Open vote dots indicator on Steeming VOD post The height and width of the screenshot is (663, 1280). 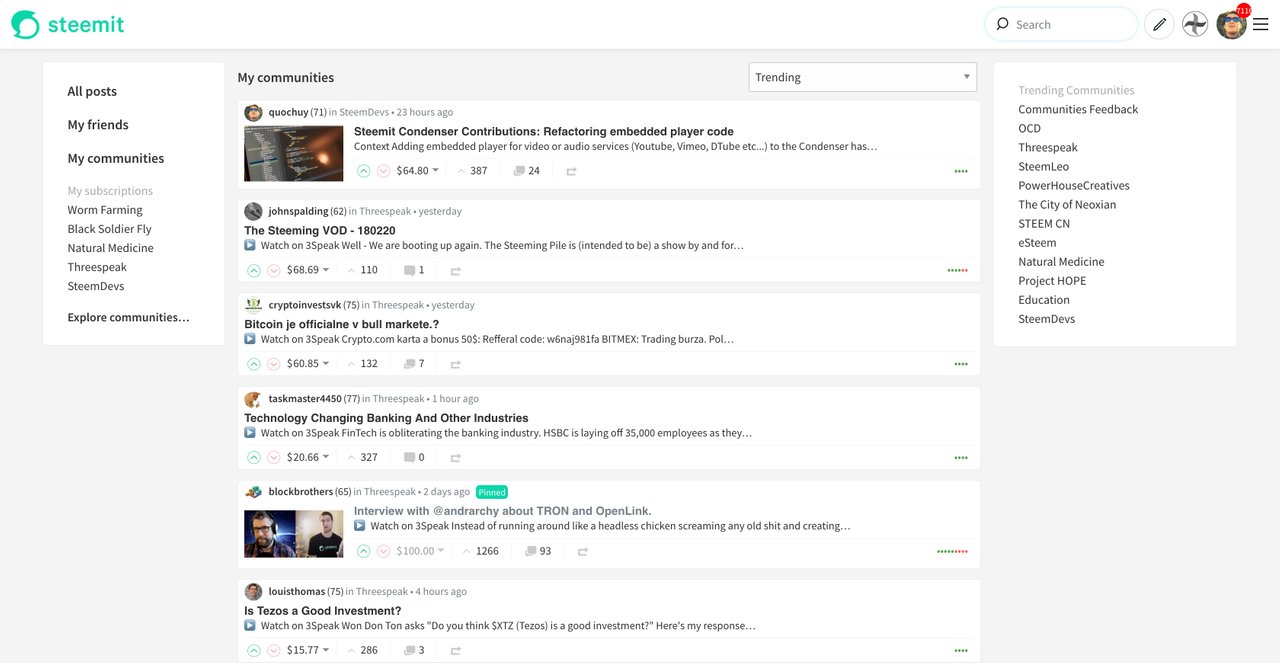click(x=958, y=271)
